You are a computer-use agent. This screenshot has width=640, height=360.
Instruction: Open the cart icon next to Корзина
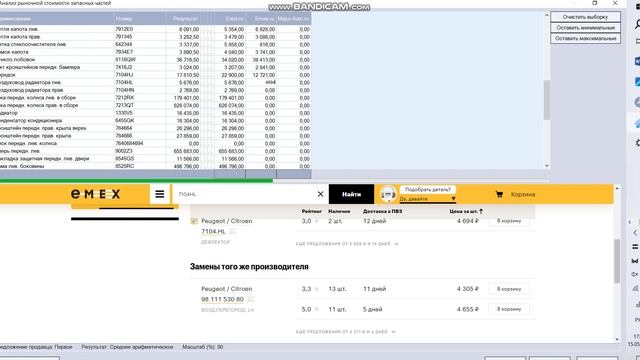(499, 194)
